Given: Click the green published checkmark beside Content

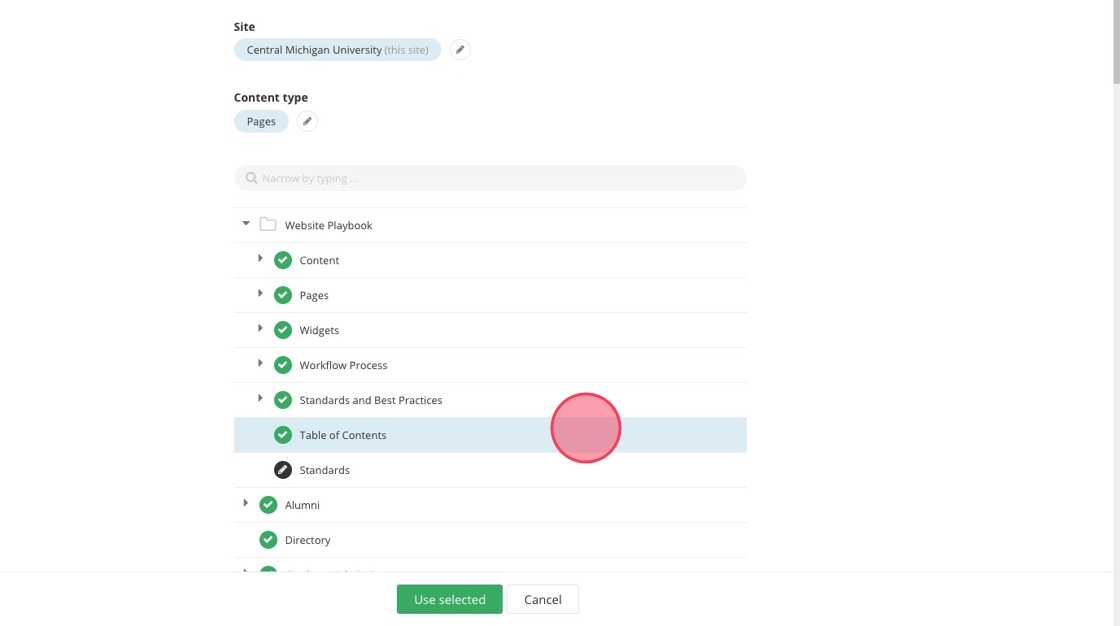Looking at the screenshot, I should (x=283, y=260).
